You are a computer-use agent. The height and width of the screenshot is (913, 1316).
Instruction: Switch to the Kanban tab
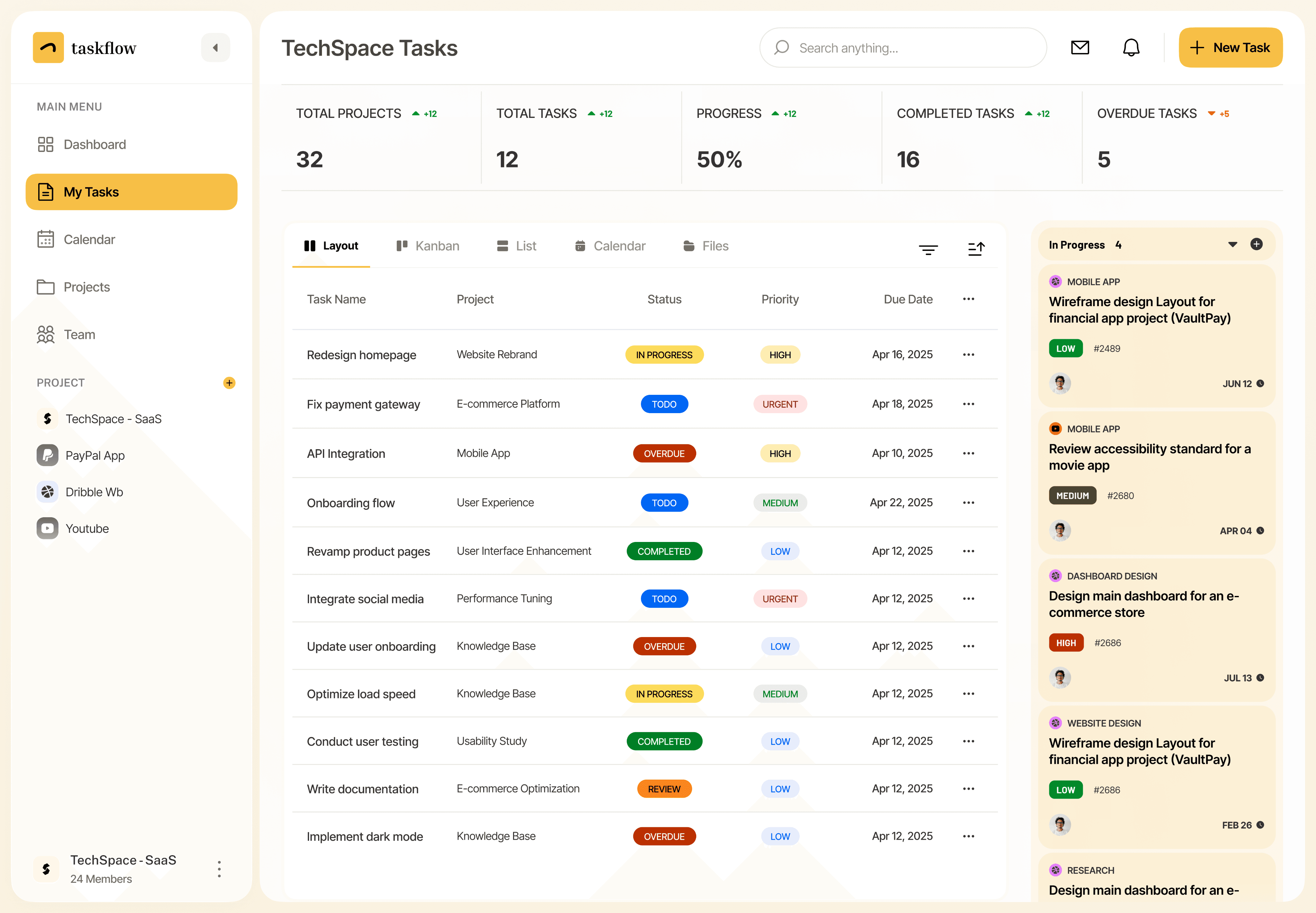point(427,246)
